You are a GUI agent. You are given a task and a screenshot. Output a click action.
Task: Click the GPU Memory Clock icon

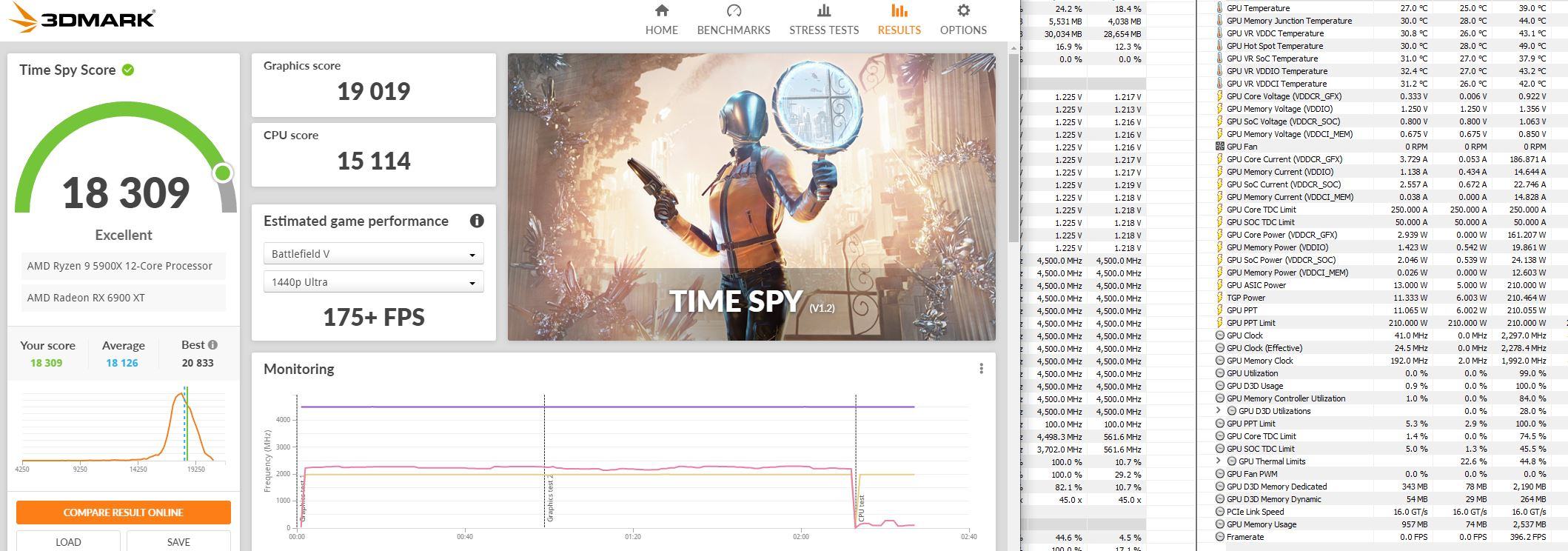(x=1219, y=361)
